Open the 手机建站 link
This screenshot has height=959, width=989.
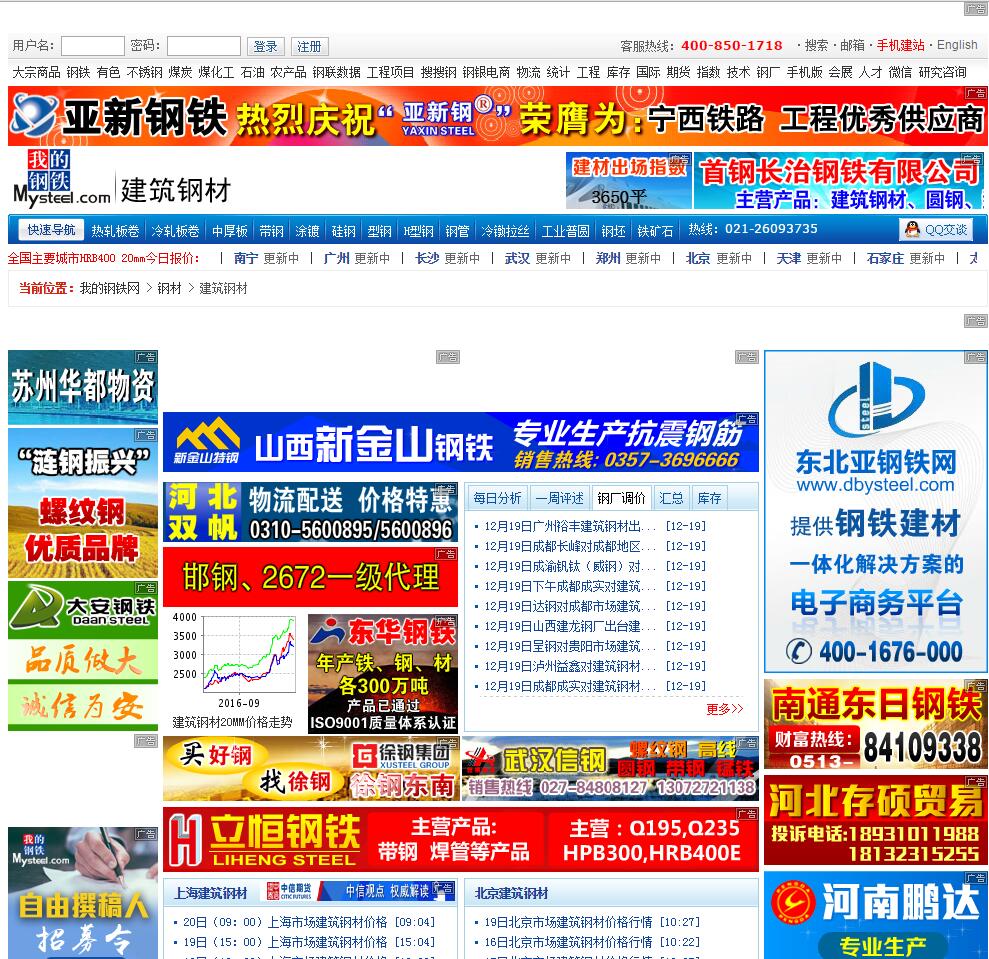900,45
